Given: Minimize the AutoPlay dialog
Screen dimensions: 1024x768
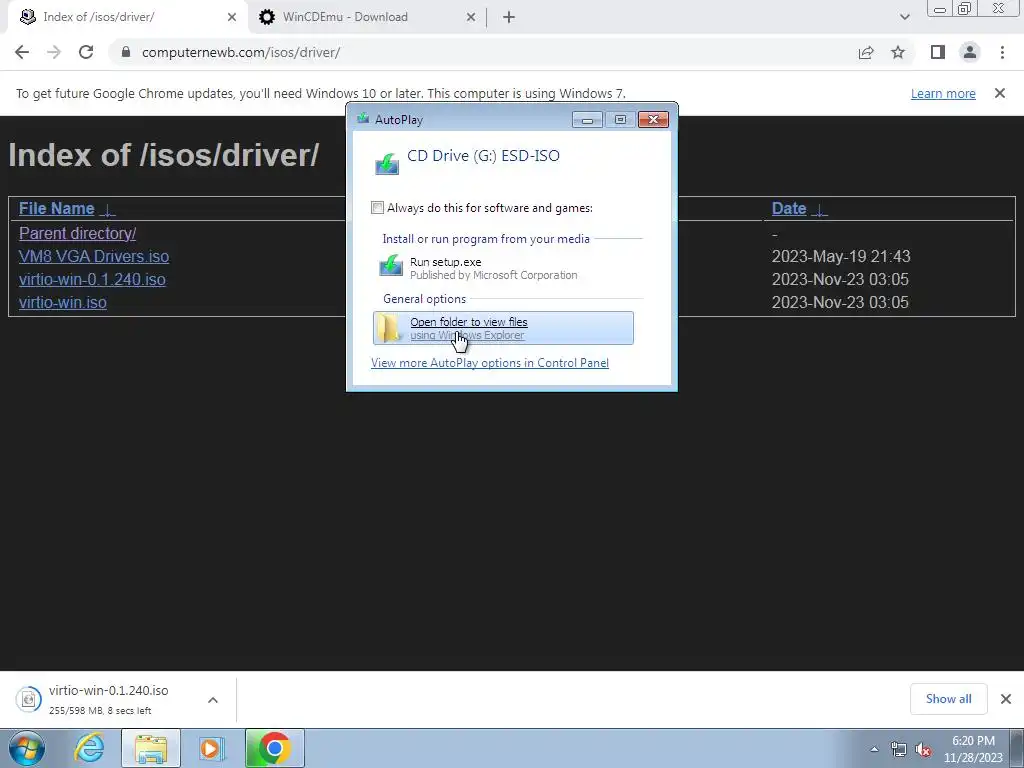Looking at the screenshot, I should pyautogui.click(x=587, y=120).
